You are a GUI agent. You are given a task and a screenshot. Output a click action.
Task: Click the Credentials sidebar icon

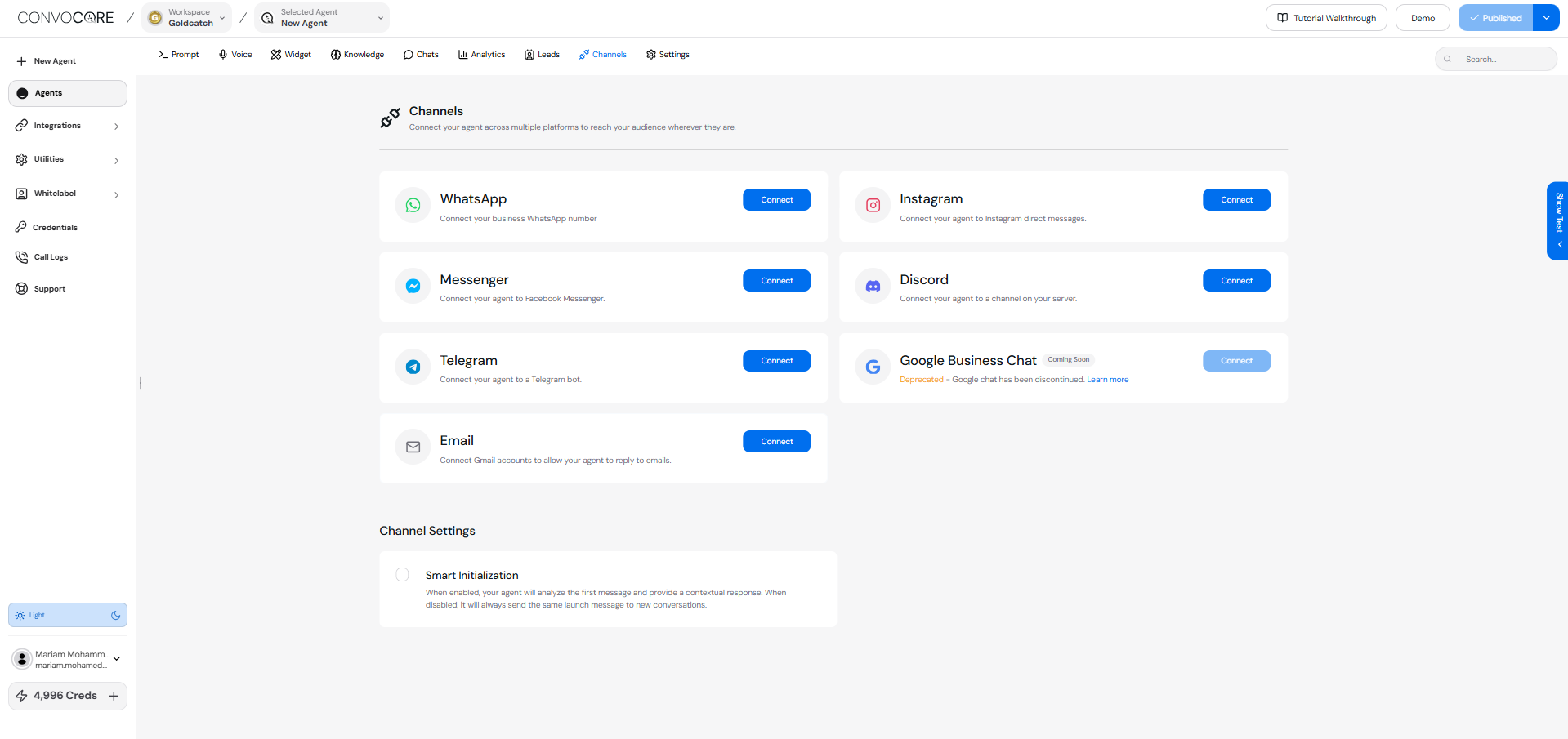click(x=21, y=227)
